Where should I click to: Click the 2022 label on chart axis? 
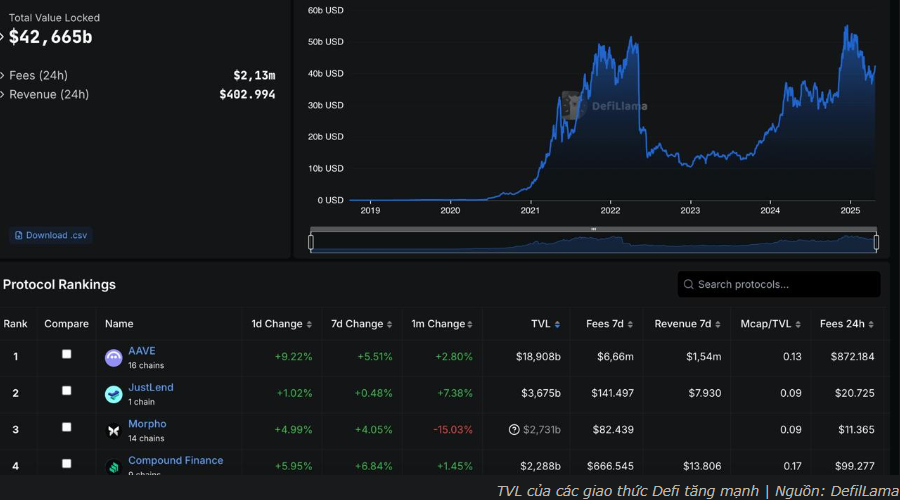(610, 211)
